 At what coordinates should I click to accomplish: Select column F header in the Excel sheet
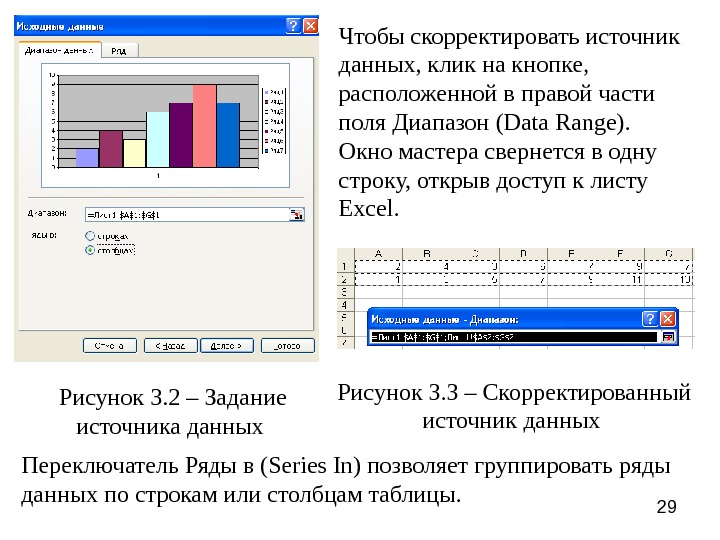[x=620, y=254]
